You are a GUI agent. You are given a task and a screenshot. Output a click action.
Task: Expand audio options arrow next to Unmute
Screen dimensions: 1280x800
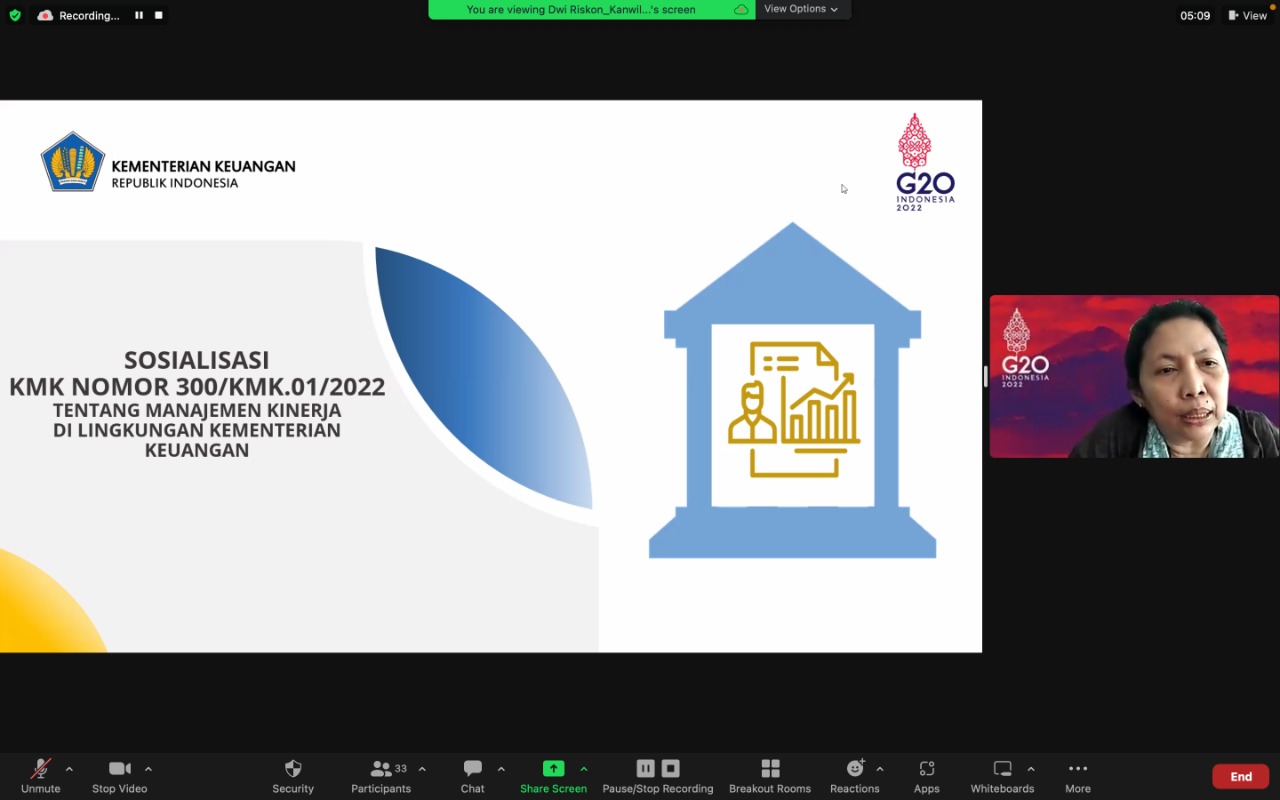pos(69,769)
